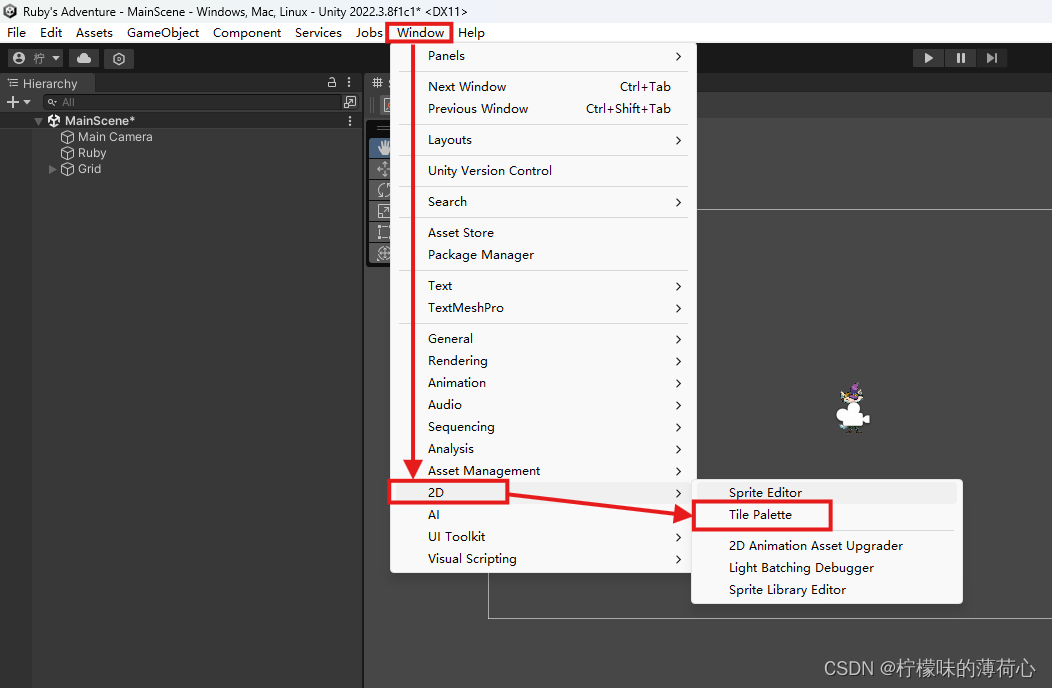Open search window icon beside Hierarchy search

(x=350, y=102)
